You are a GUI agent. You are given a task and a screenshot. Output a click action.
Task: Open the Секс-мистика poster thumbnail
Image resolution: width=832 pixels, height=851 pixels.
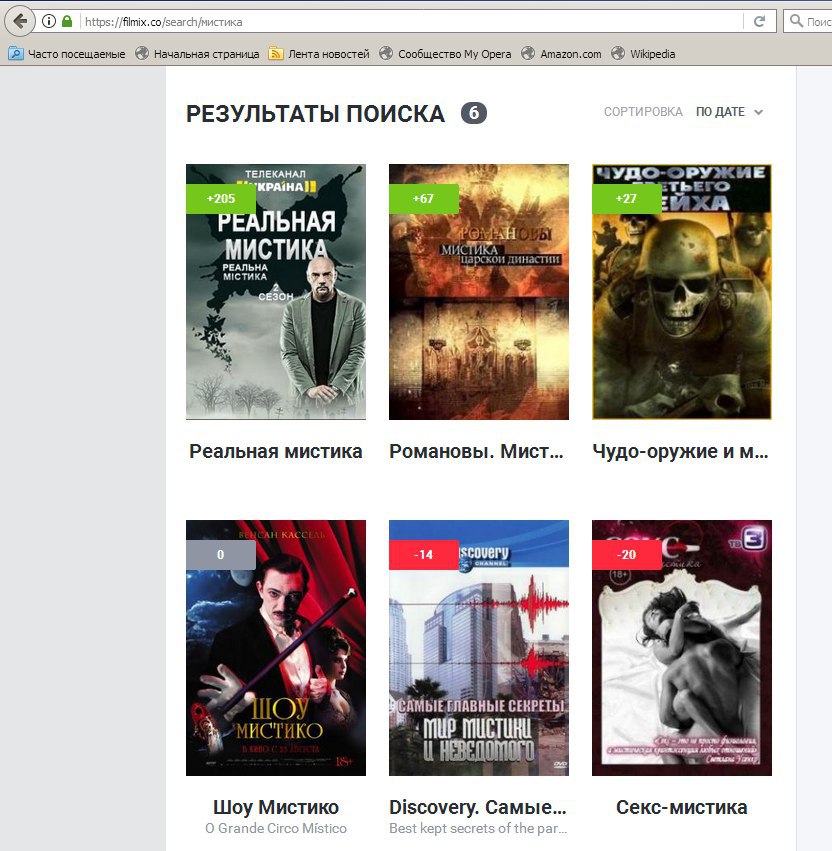682,647
